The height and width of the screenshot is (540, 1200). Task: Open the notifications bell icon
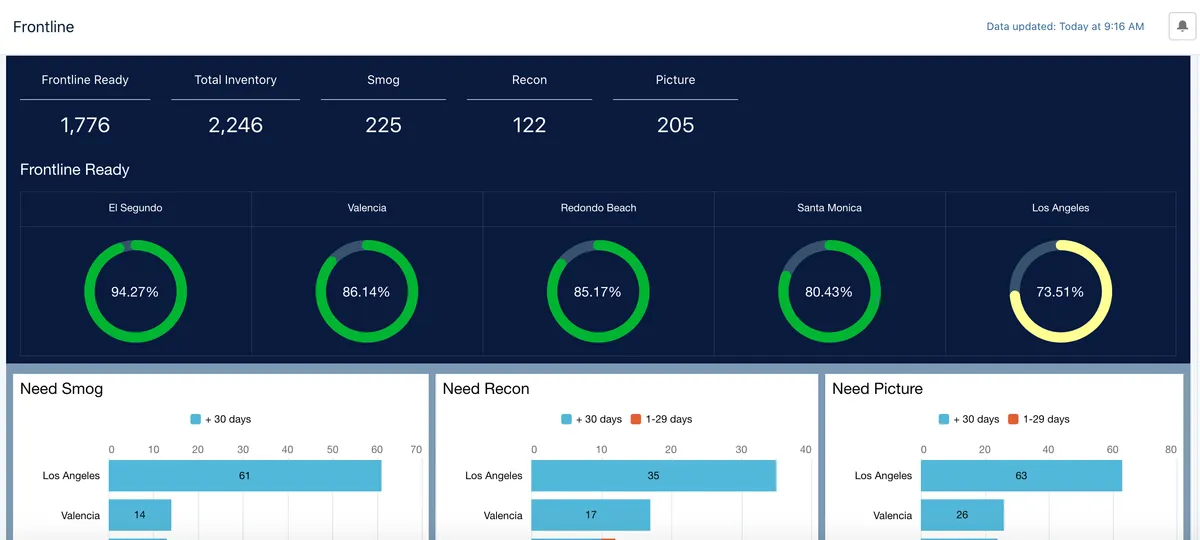(x=1183, y=27)
